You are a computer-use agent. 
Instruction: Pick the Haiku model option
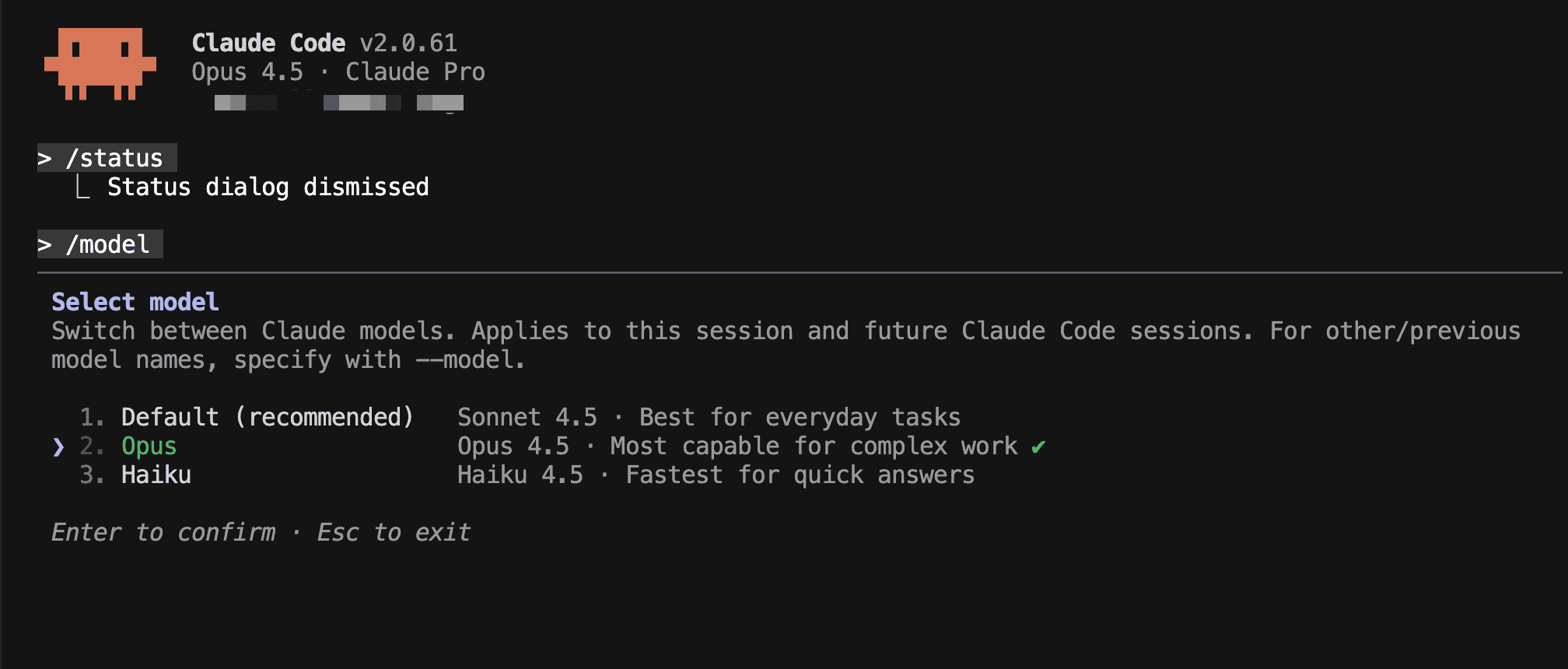coord(156,475)
